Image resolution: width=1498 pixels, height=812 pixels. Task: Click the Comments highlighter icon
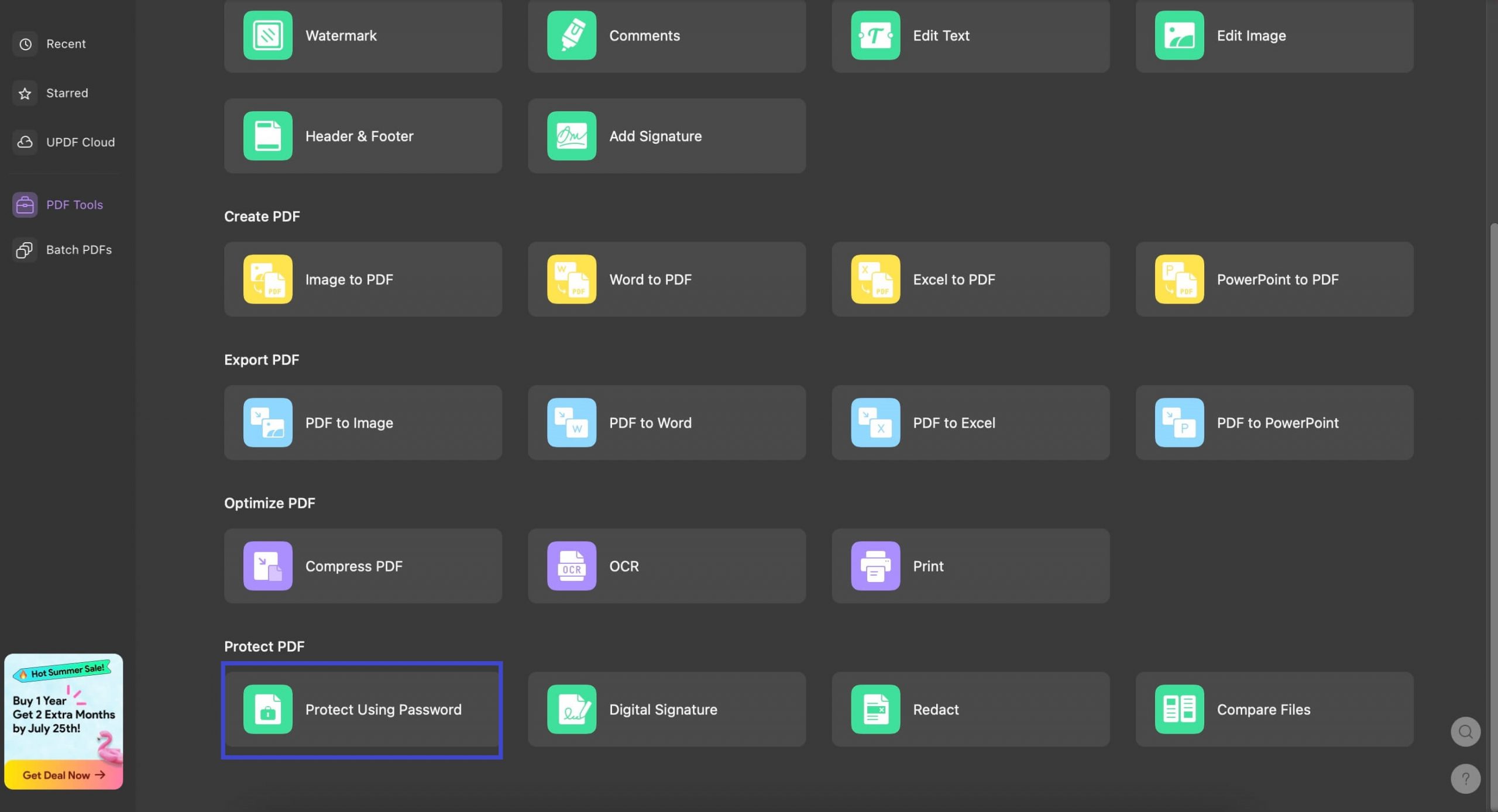coord(571,35)
